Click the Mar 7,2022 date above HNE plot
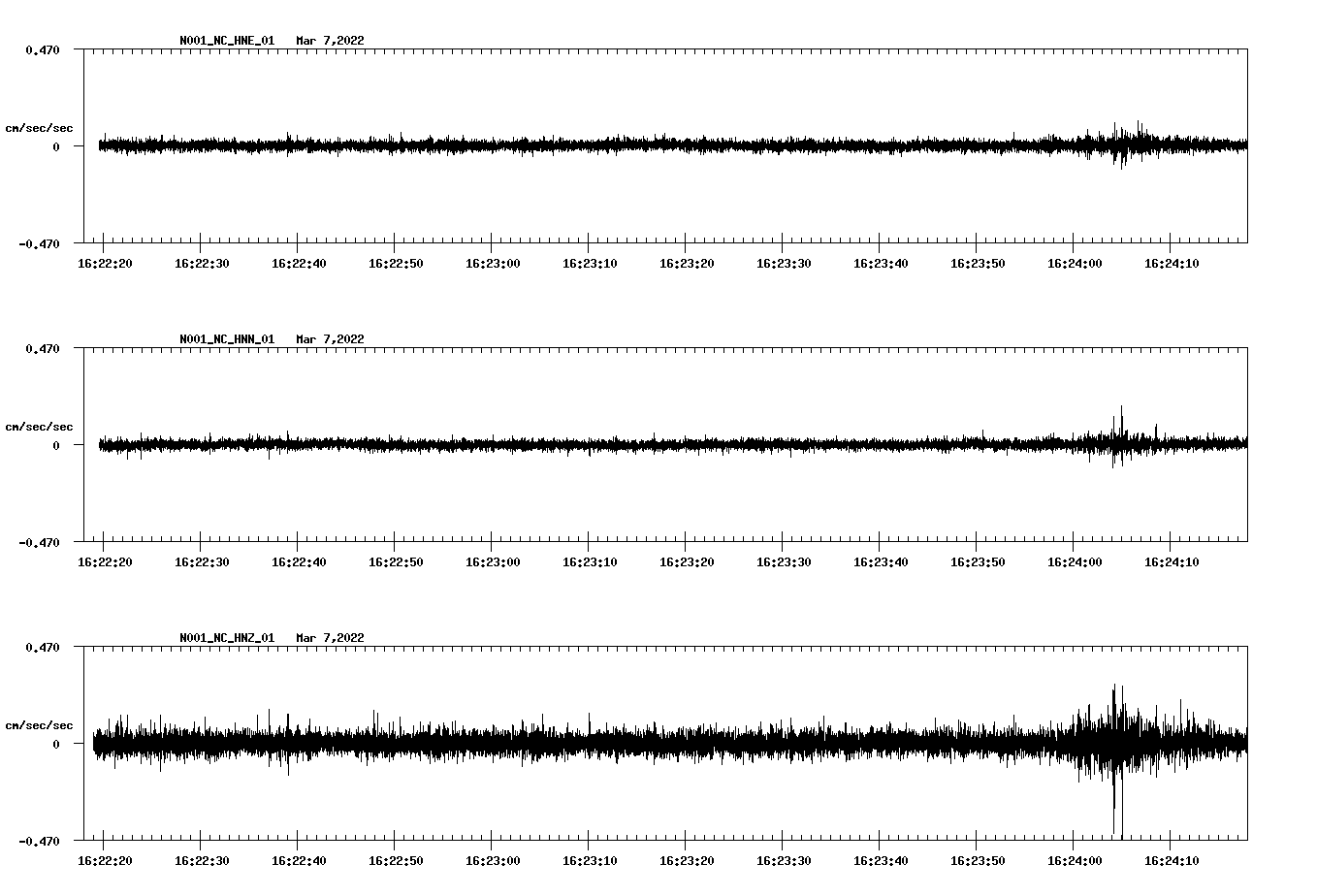 pyautogui.click(x=331, y=41)
